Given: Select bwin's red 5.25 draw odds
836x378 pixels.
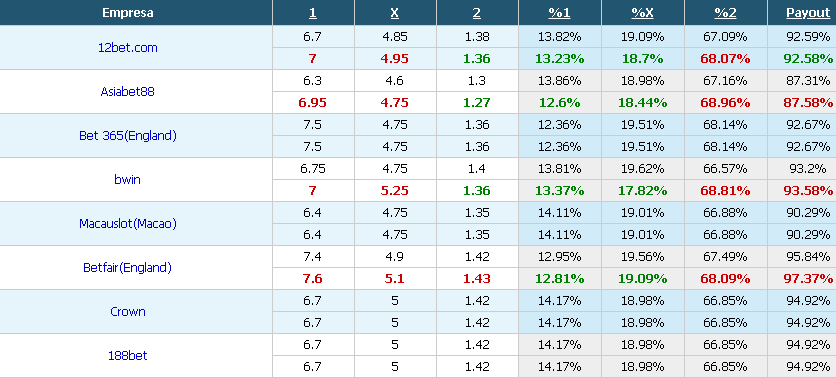Looking at the screenshot, I should (395, 191).
